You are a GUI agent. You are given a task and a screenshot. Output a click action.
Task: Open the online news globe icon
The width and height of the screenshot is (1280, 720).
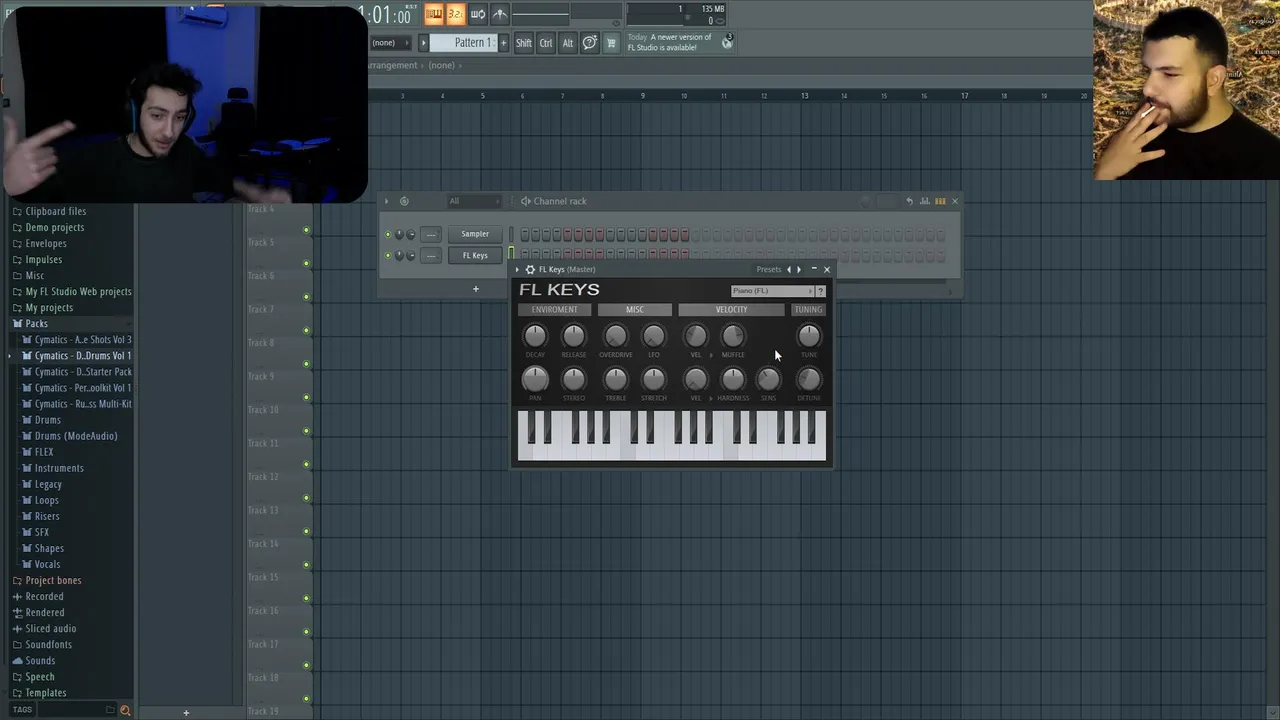click(727, 42)
